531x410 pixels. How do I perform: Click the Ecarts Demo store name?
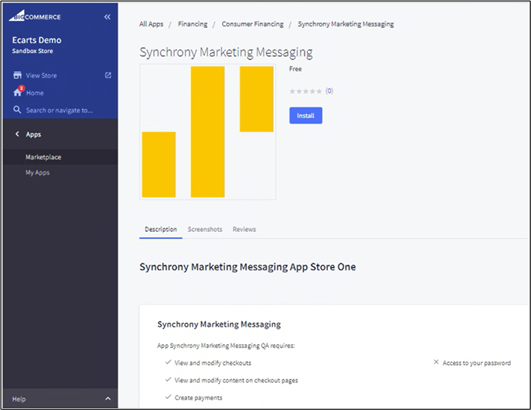coord(37,40)
